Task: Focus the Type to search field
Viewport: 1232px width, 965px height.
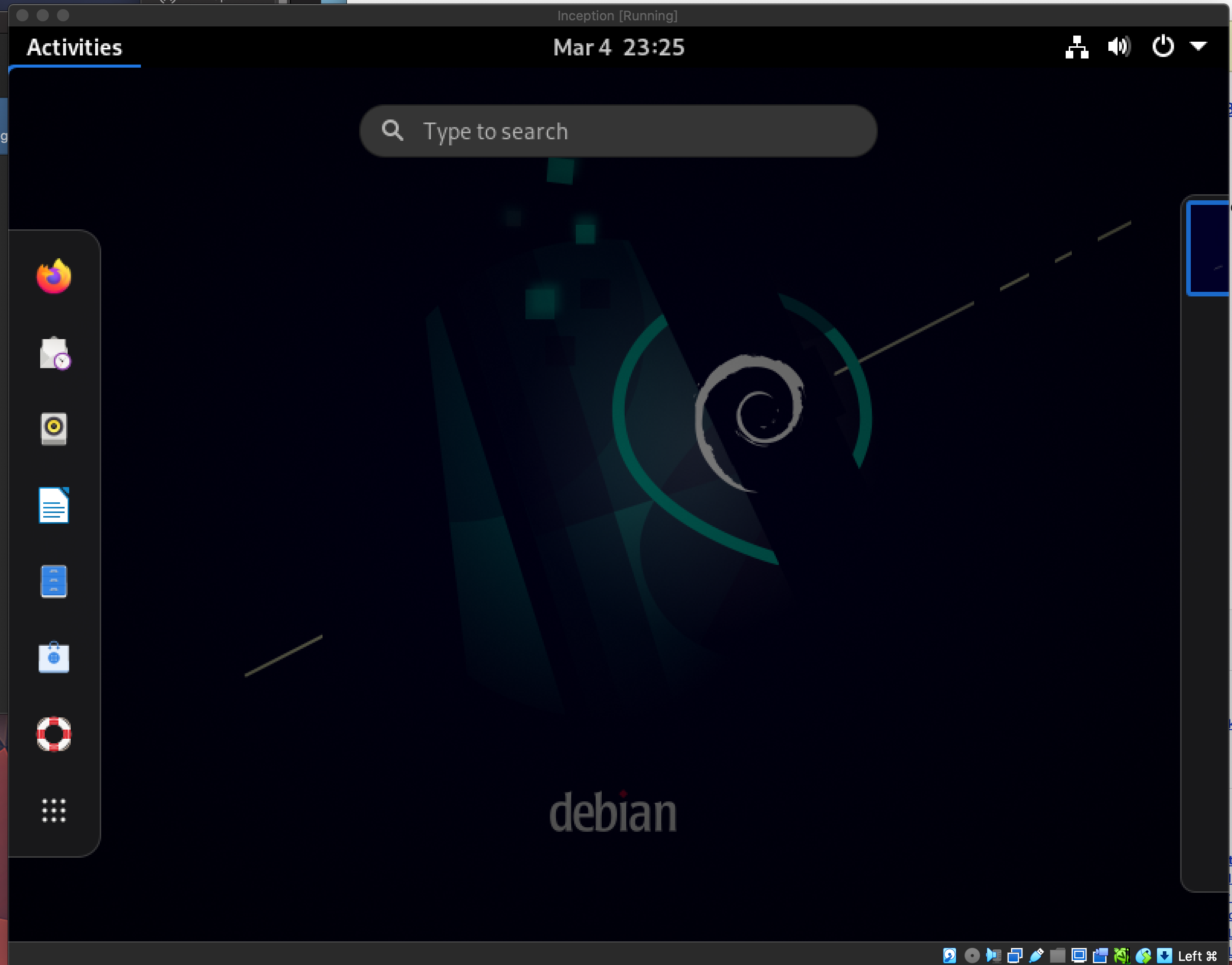Action: (618, 131)
